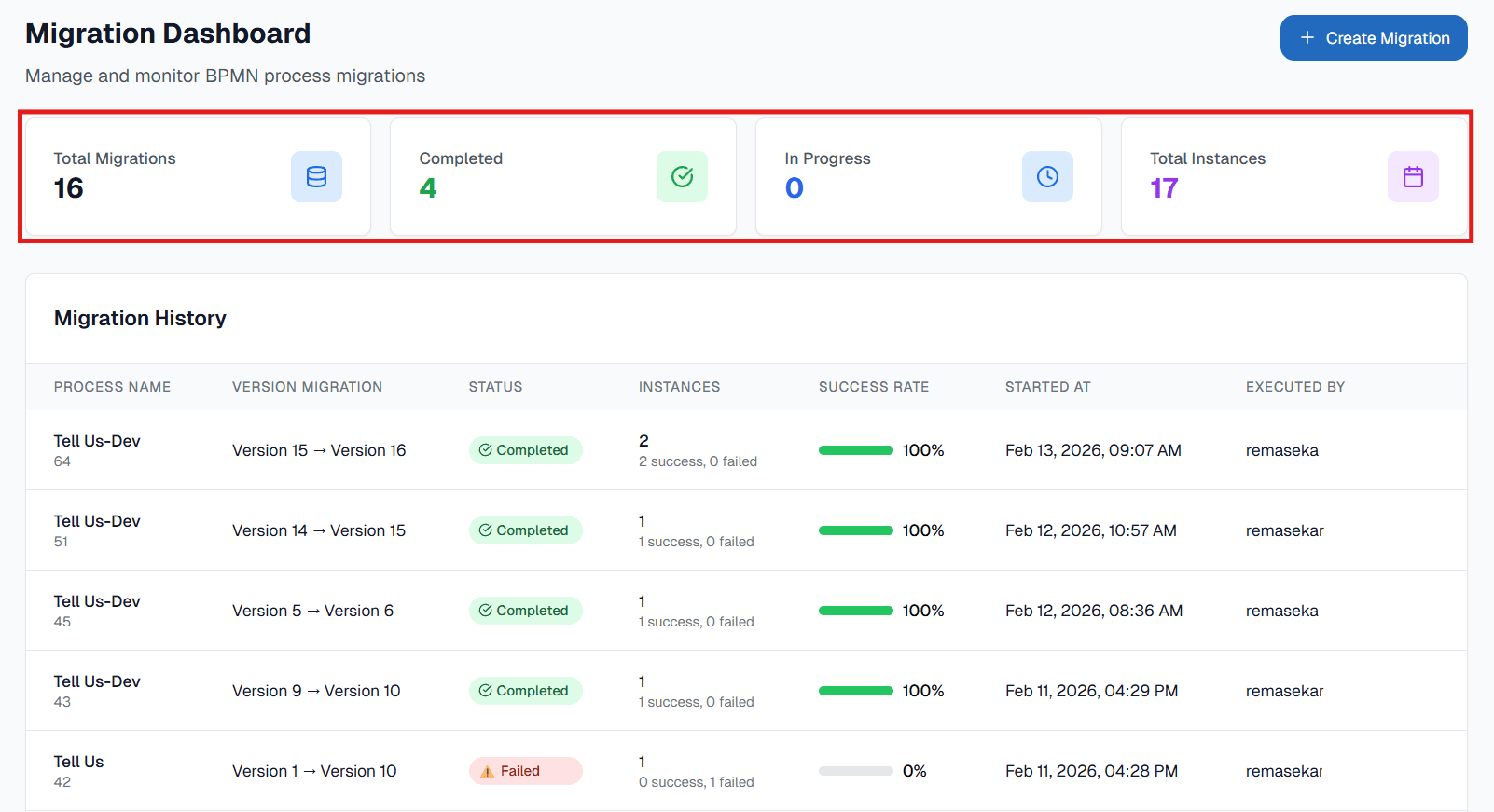Click the Feb 12, 2026, 10:57 AM timestamp
The height and width of the screenshot is (812, 1494).
(x=1091, y=530)
